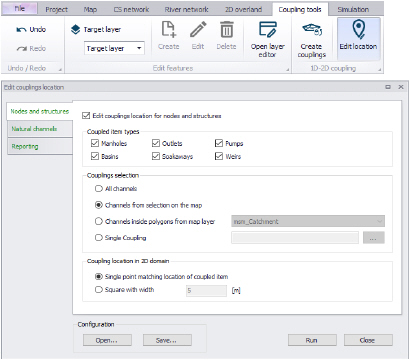The height and width of the screenshot is (360, 410).
Task: Select the Single Coupling radio option
Action: pos(98,238)
